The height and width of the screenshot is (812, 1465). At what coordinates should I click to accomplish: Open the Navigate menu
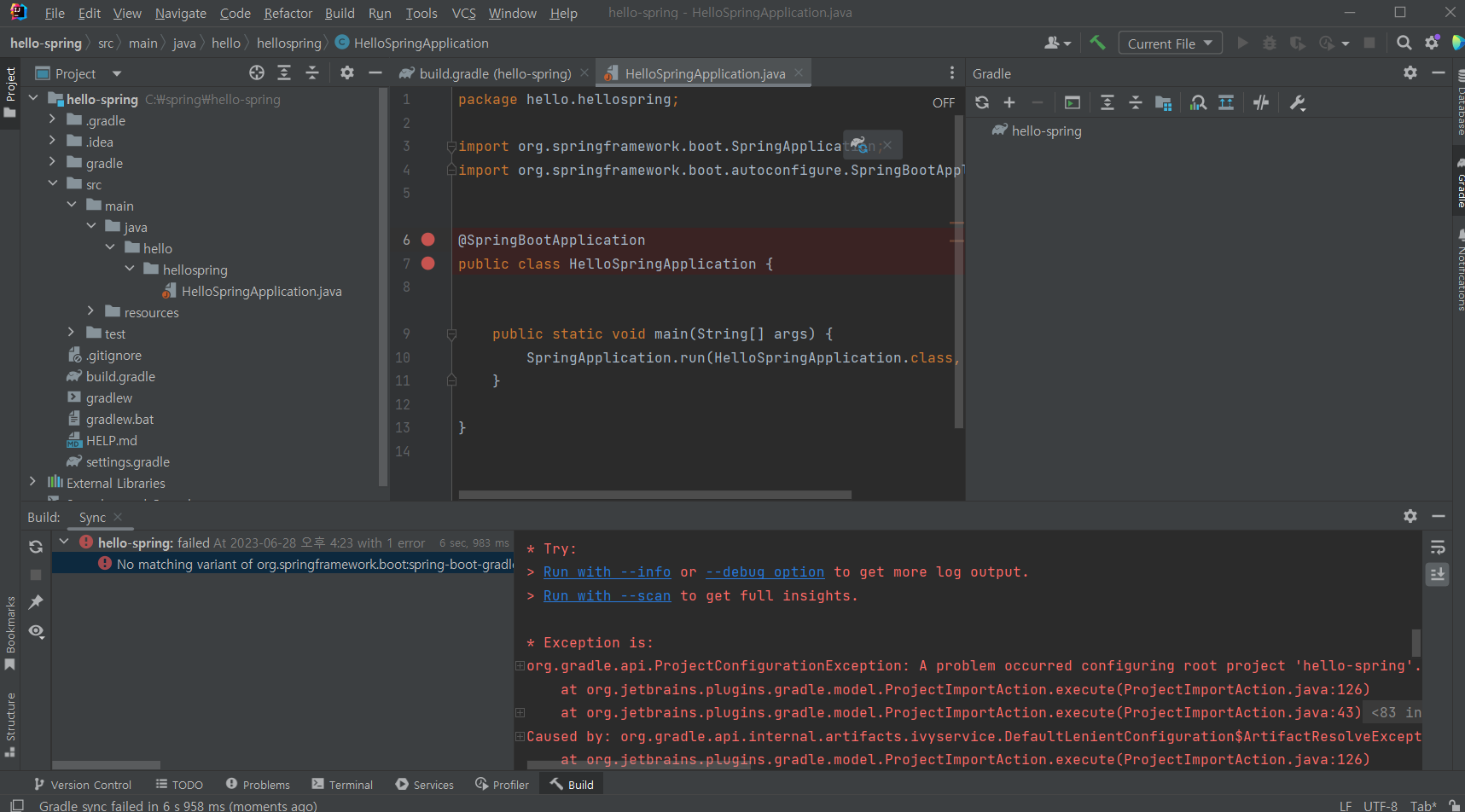tap(181, 13)
